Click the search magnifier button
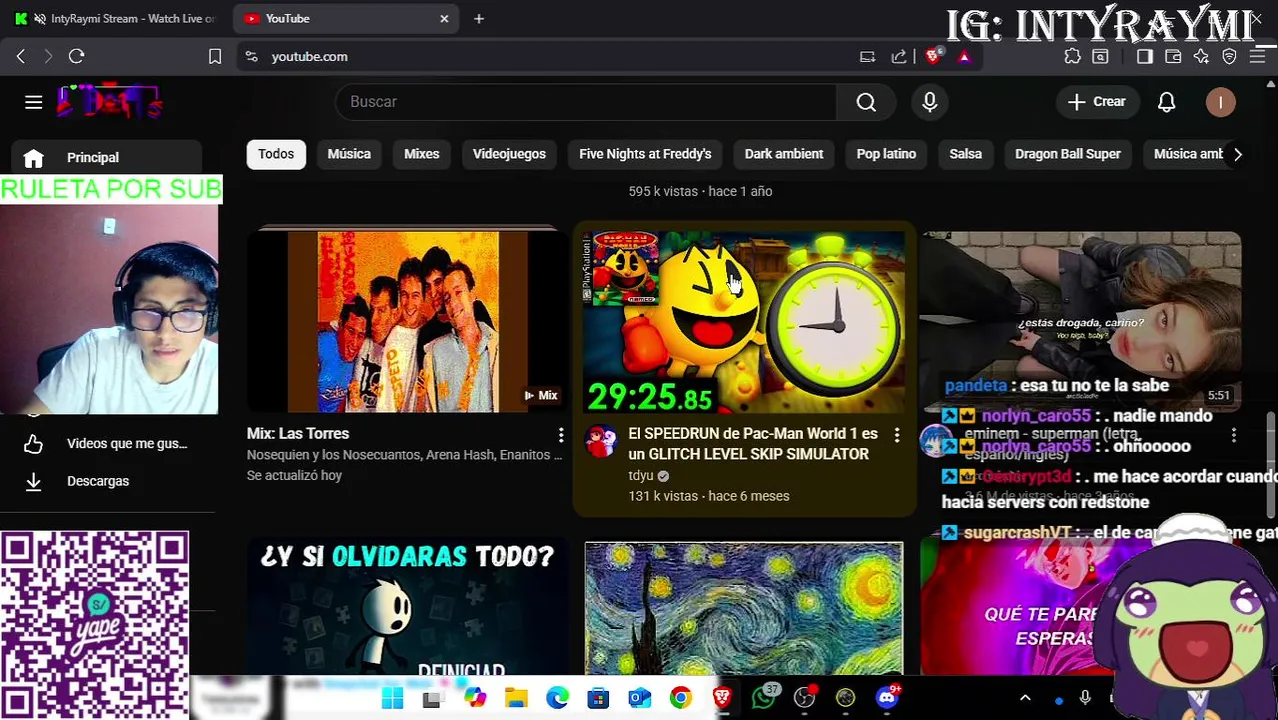1278x720 pixels. coord(866,102)
